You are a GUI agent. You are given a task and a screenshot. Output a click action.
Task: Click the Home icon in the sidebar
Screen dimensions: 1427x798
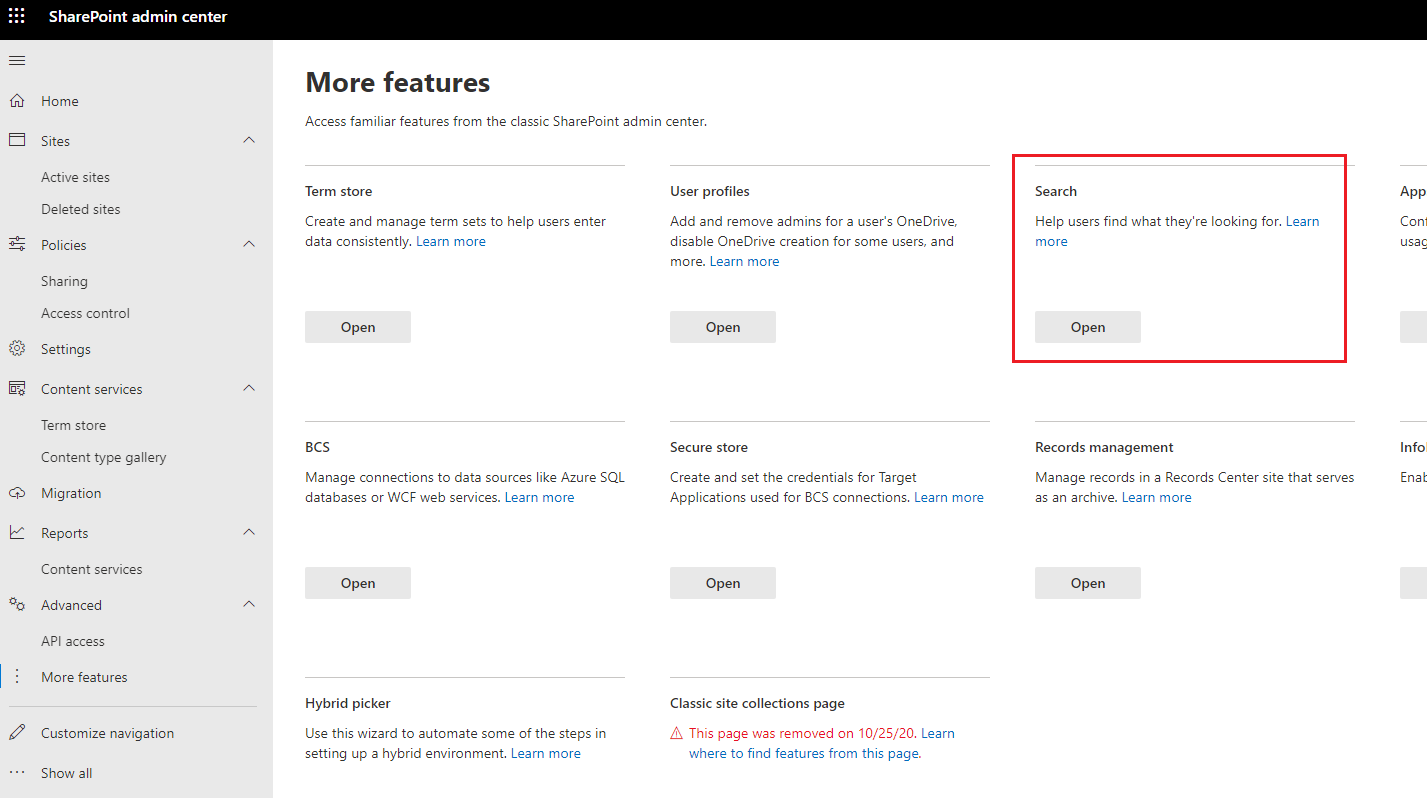[x=16, y=100]
